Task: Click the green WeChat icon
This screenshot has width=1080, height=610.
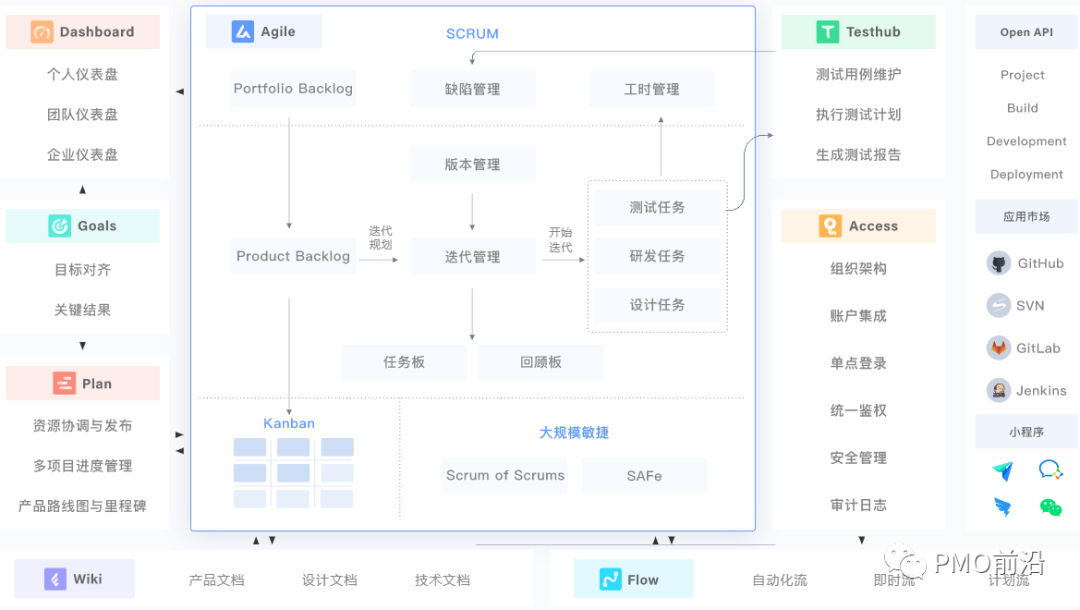Action: tap(1050, 507)
